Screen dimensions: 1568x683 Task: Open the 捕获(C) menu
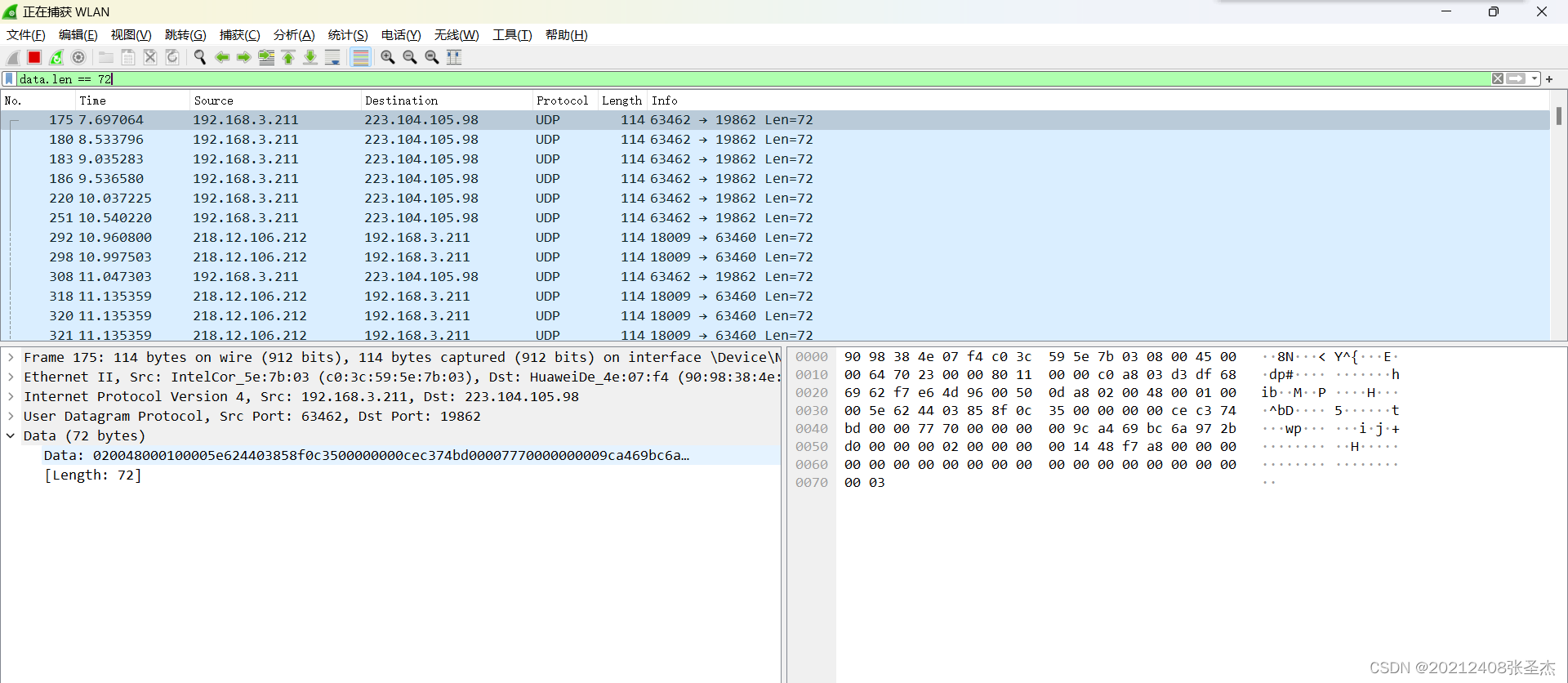240,34
